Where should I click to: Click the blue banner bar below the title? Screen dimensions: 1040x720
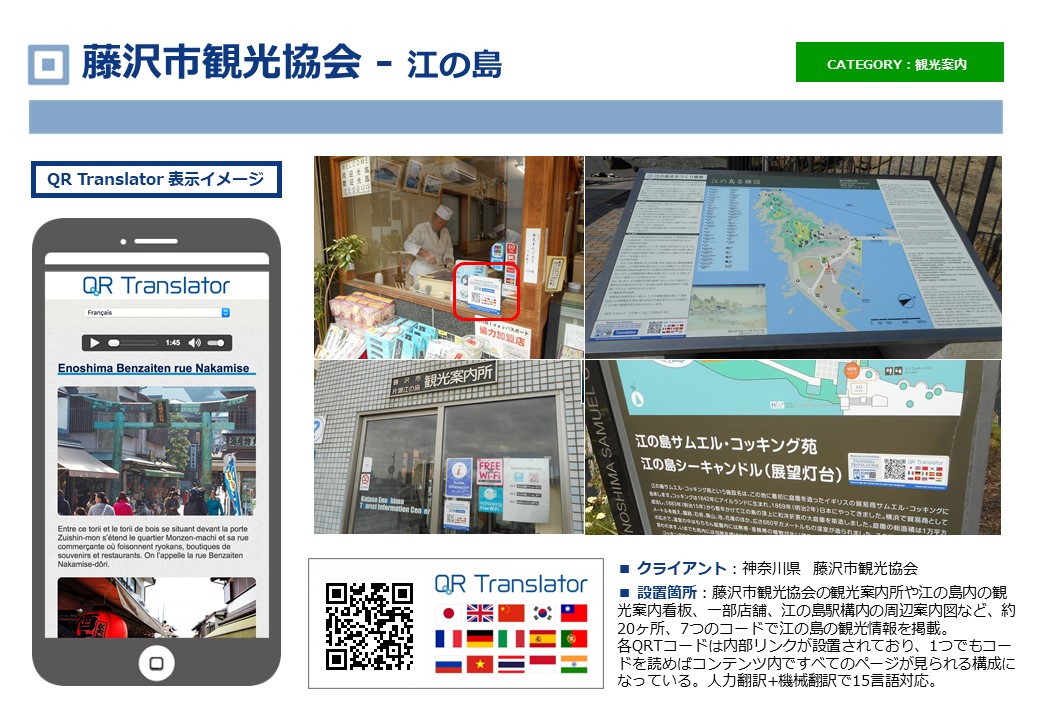tap(515, 117)
